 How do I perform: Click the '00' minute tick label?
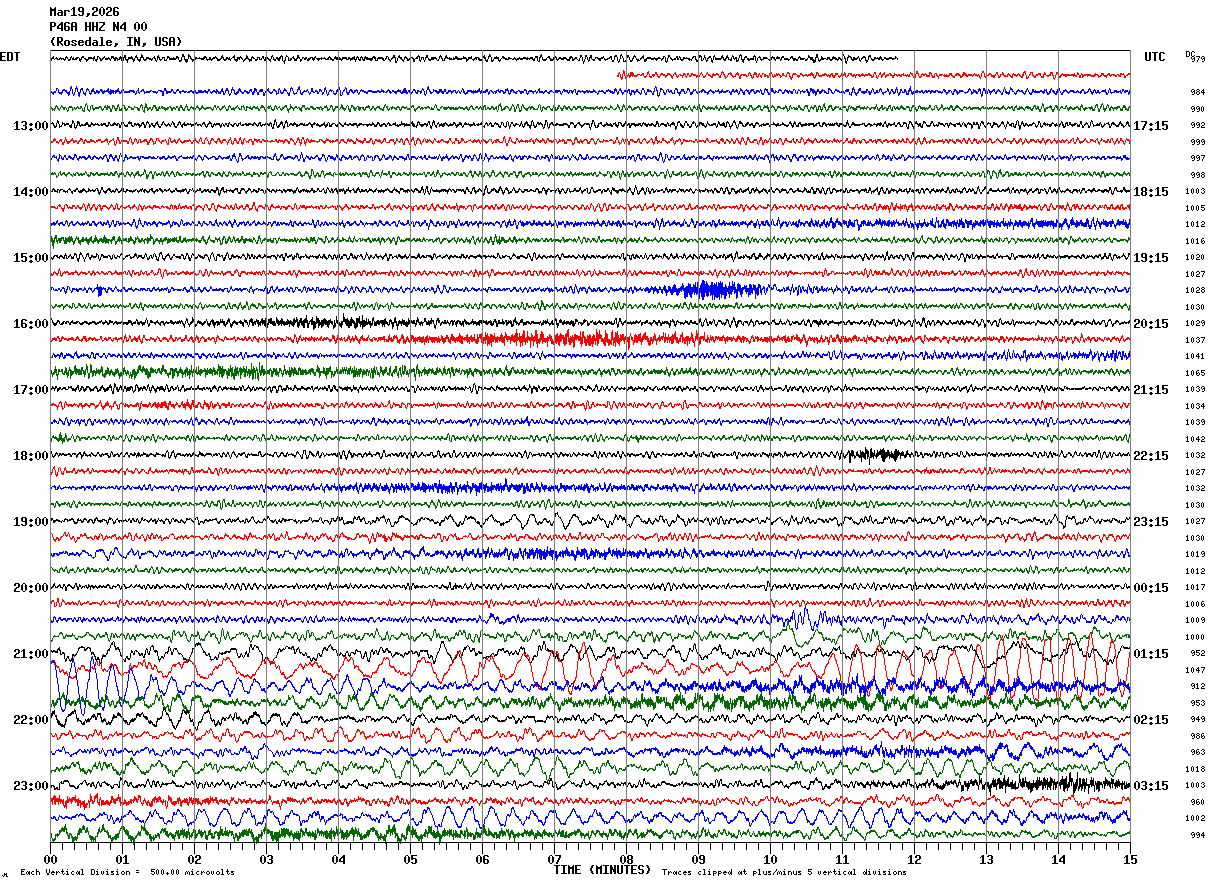point(50,859)
